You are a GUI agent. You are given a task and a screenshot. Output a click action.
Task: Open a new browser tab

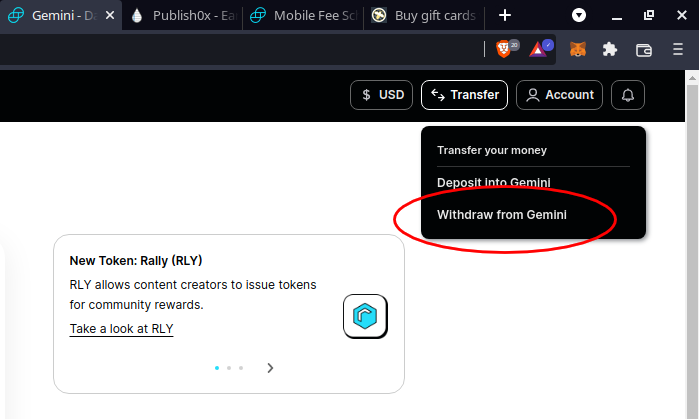[505, 15]
